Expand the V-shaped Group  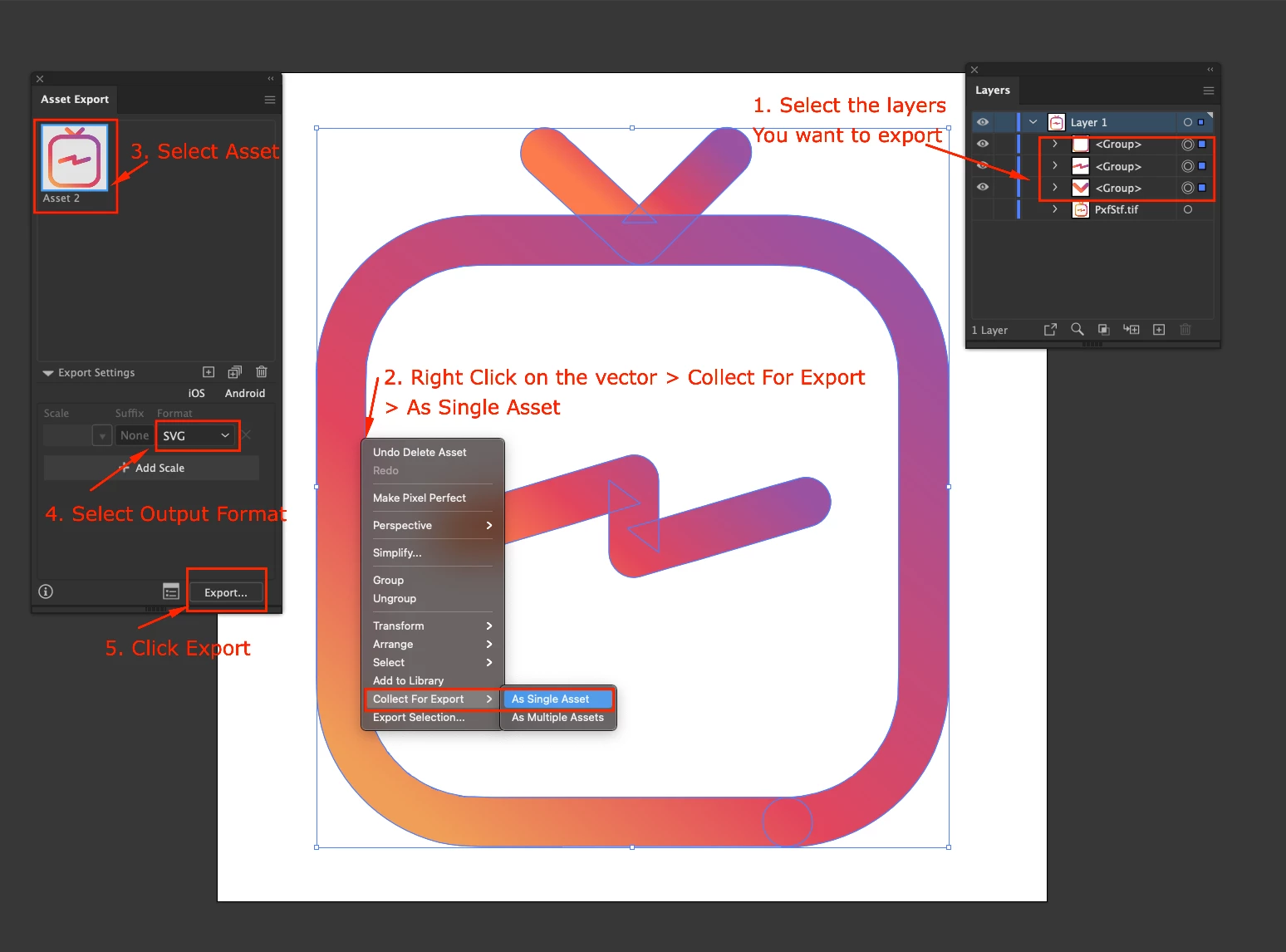1055,188
